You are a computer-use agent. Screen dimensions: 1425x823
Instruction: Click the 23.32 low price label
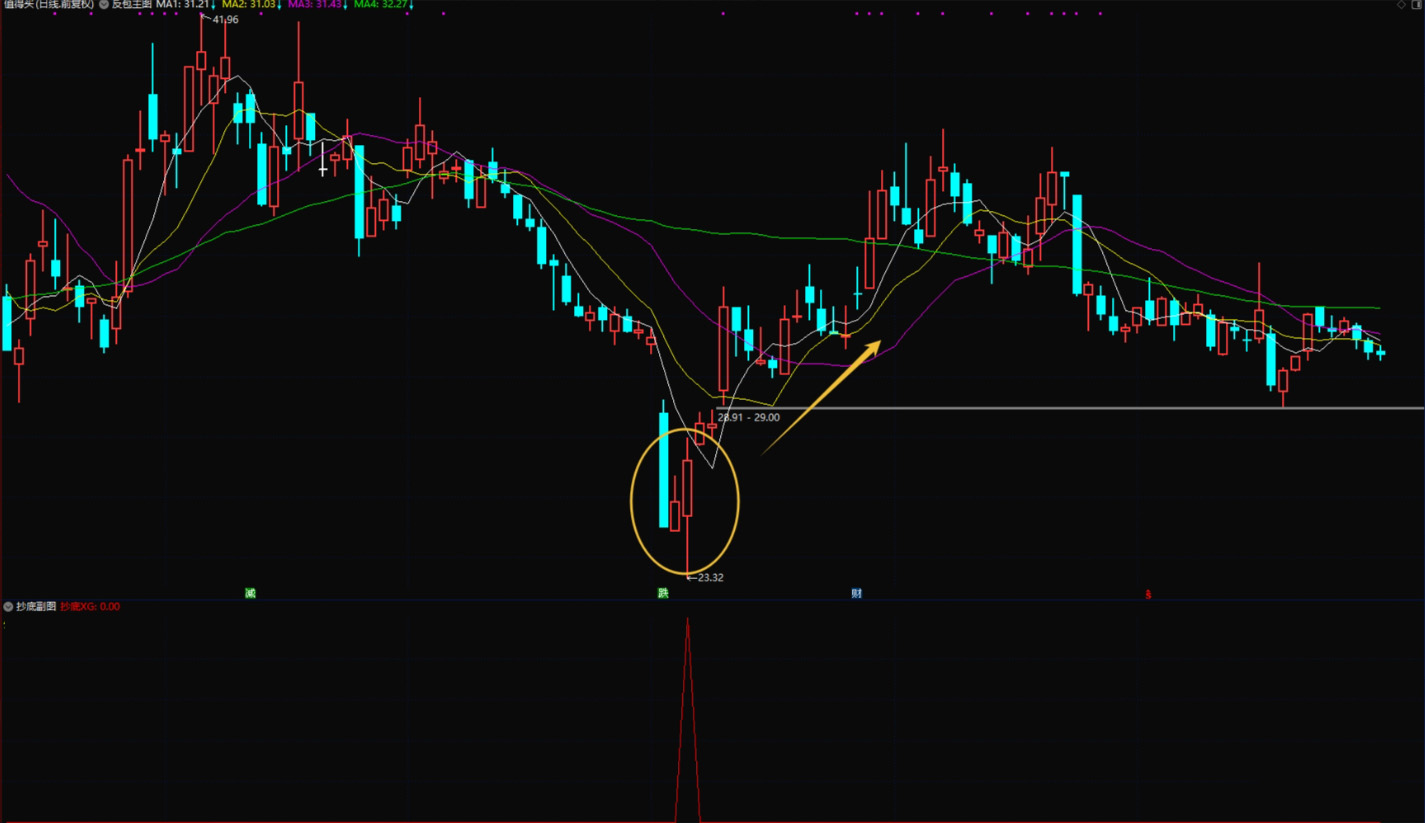[x=710, y=578]
